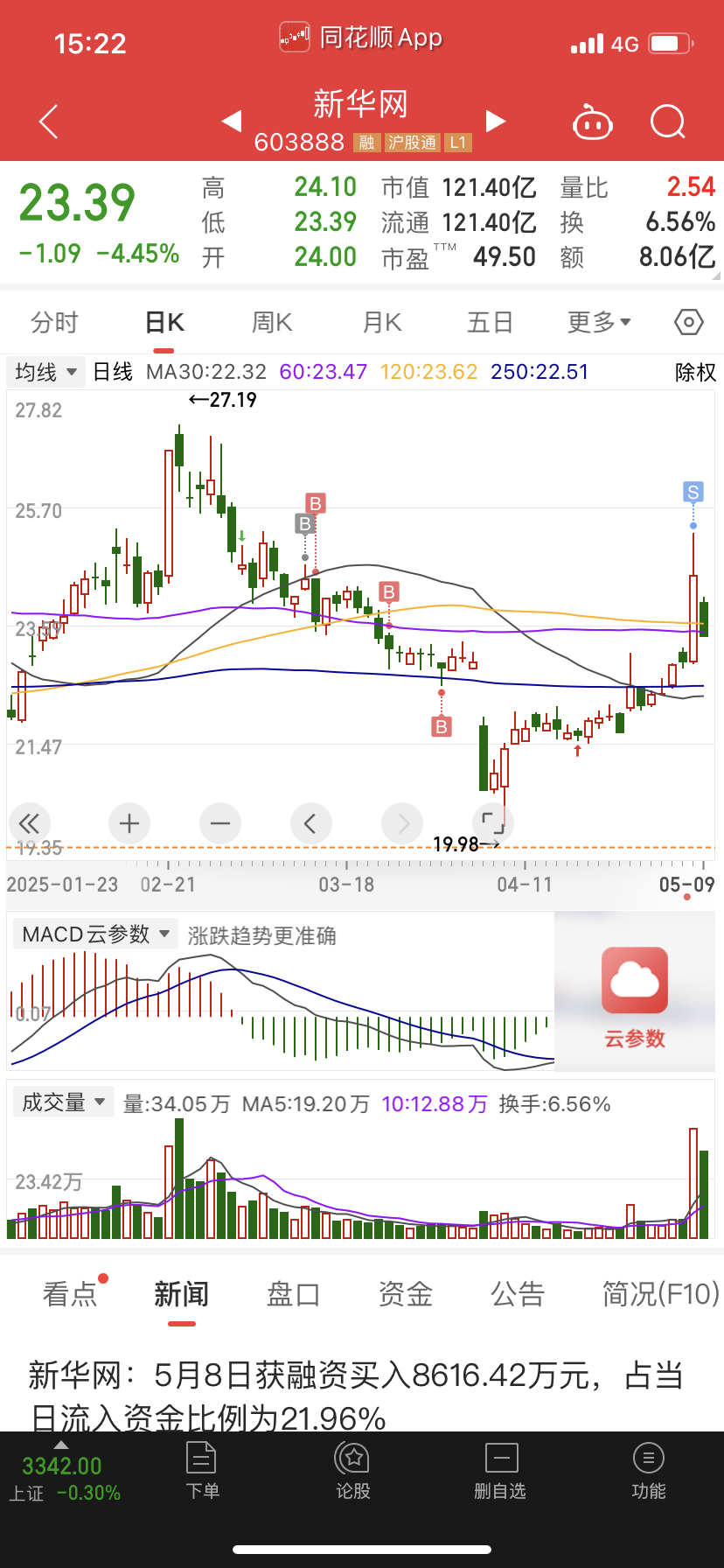The height and width of the screenshot is (1568, 724).
Task: Open 公告 tab
Action: [517, 1293]
